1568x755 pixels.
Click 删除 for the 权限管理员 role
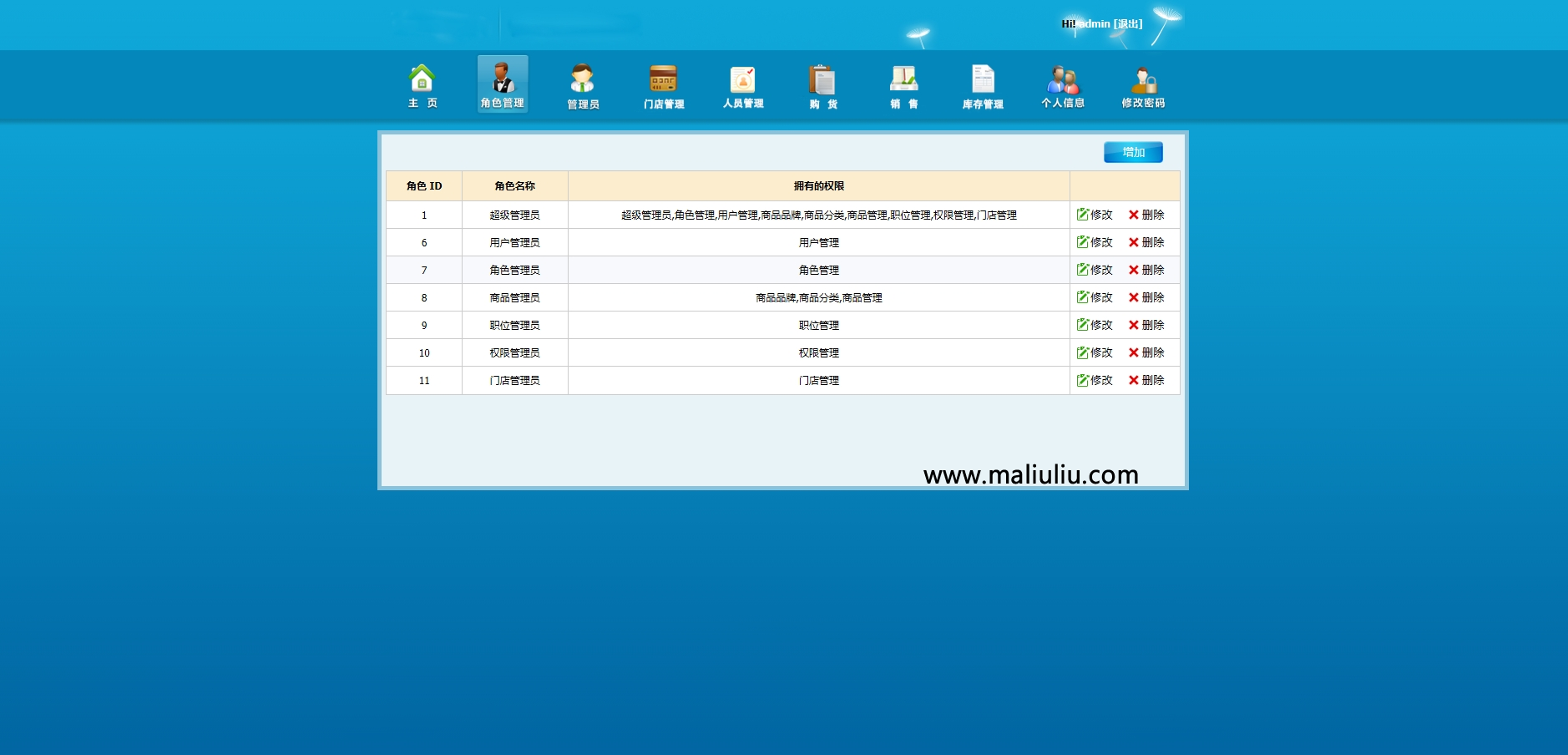point(1146,352)
